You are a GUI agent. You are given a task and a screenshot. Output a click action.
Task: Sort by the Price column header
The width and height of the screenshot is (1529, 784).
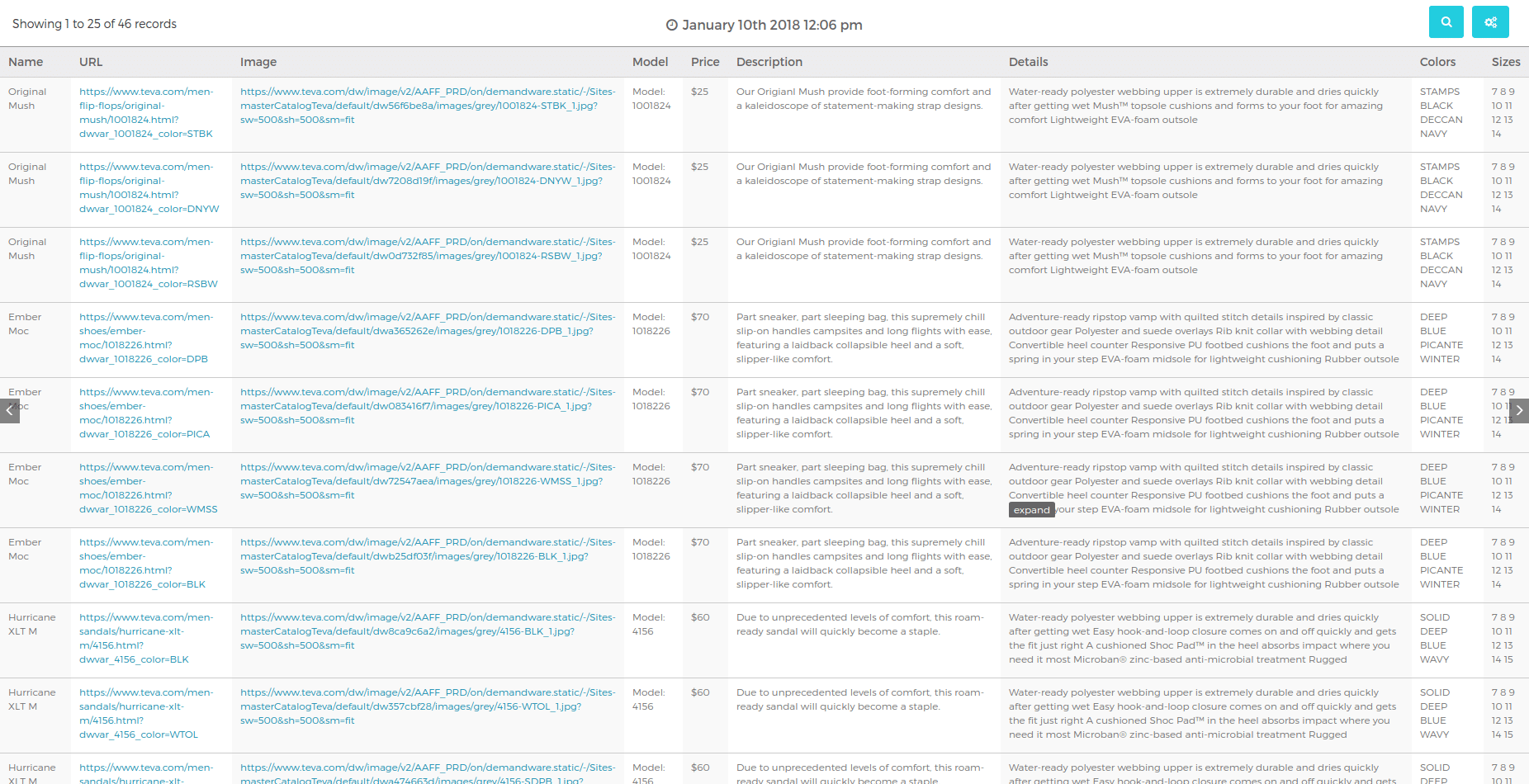coord(705,62)
